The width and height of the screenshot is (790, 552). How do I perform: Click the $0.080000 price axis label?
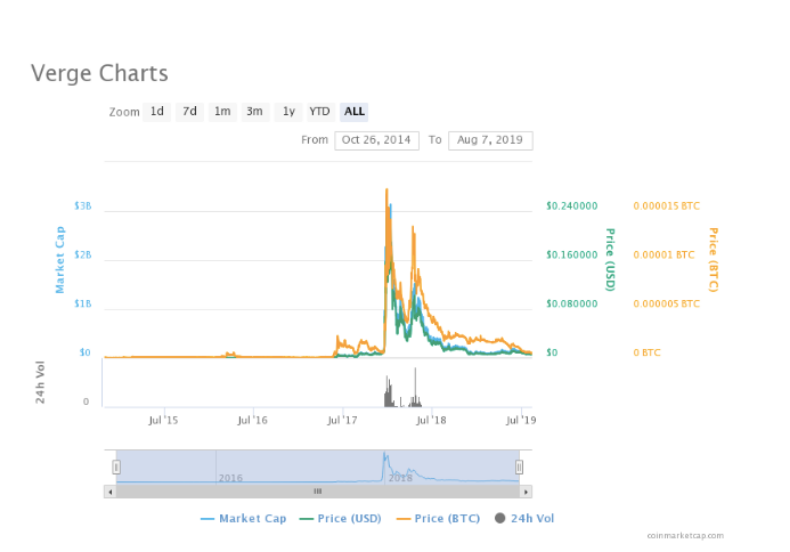click(572, 304)
